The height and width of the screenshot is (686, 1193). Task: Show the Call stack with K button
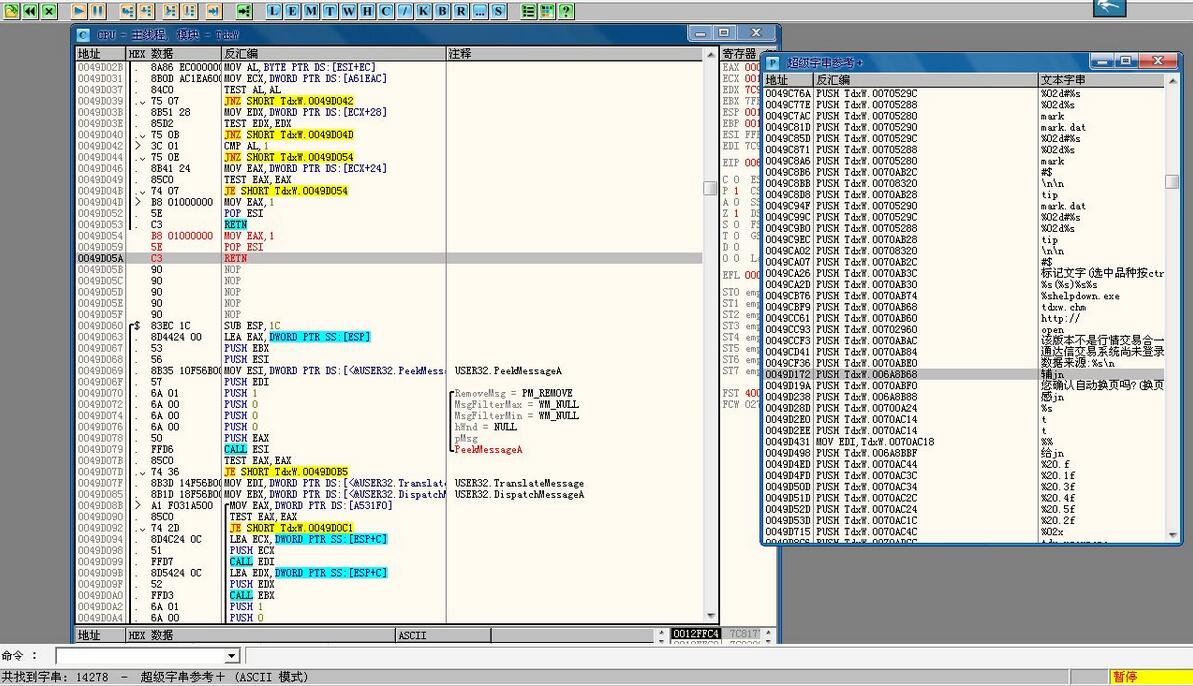[422, 11]
